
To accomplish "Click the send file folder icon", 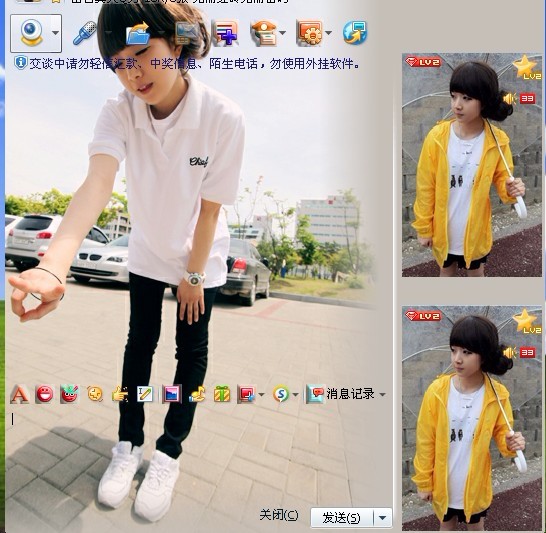I will click(x=138, y=33).
